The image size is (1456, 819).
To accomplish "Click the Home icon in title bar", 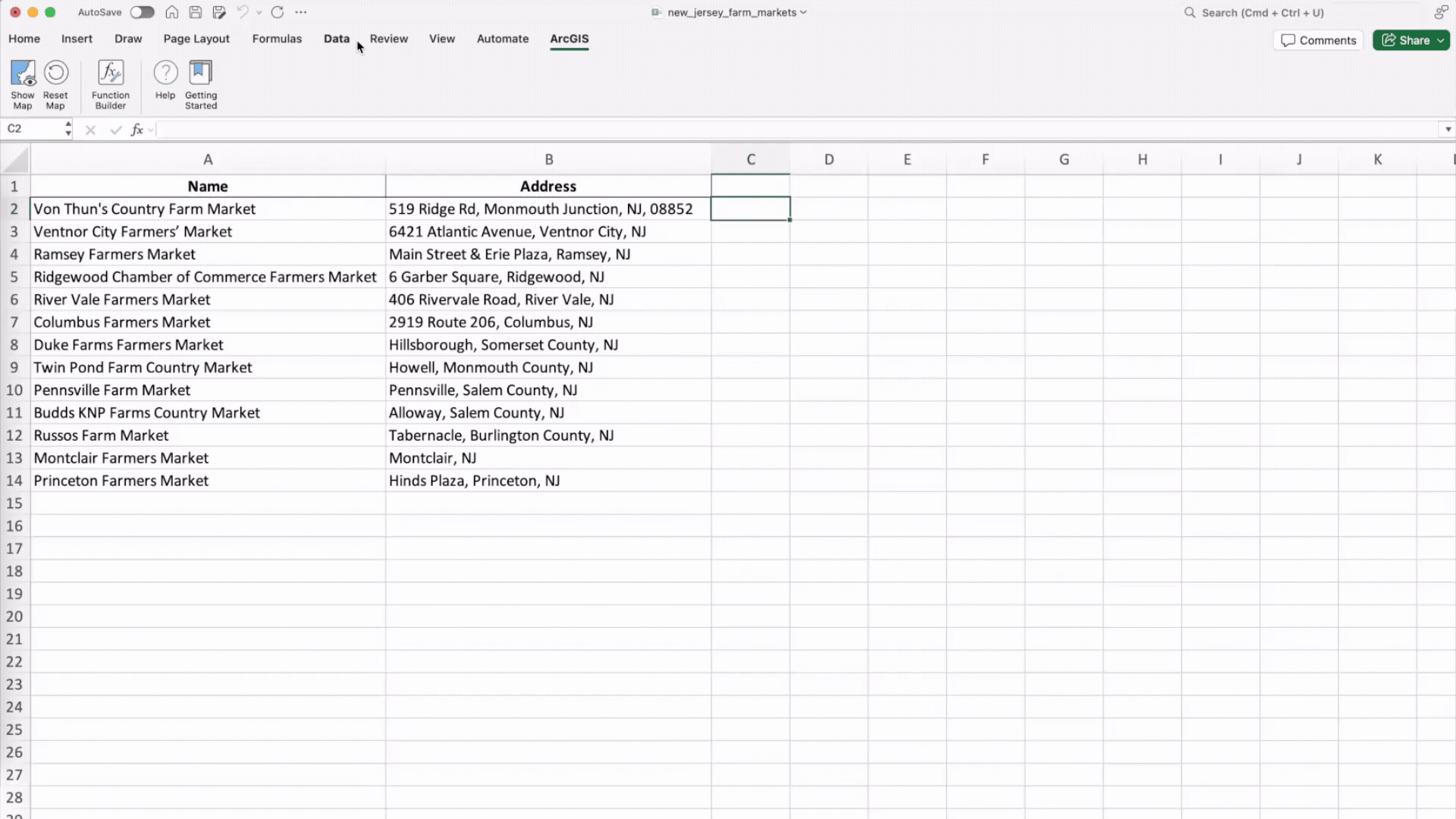I will (x=172, y=12).
